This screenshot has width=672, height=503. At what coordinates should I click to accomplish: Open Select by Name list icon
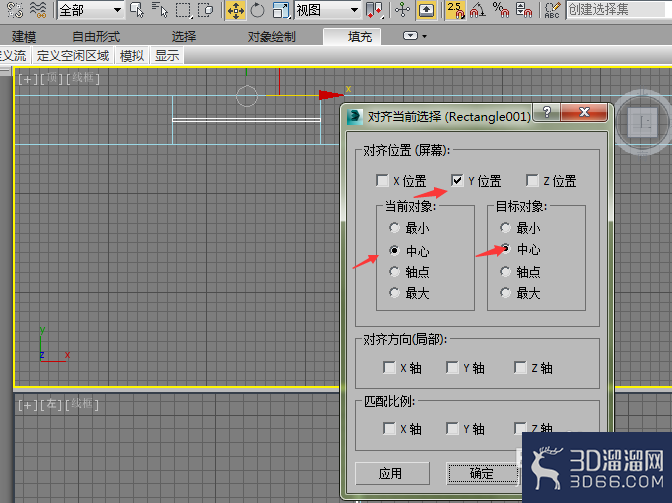point(160,10)
